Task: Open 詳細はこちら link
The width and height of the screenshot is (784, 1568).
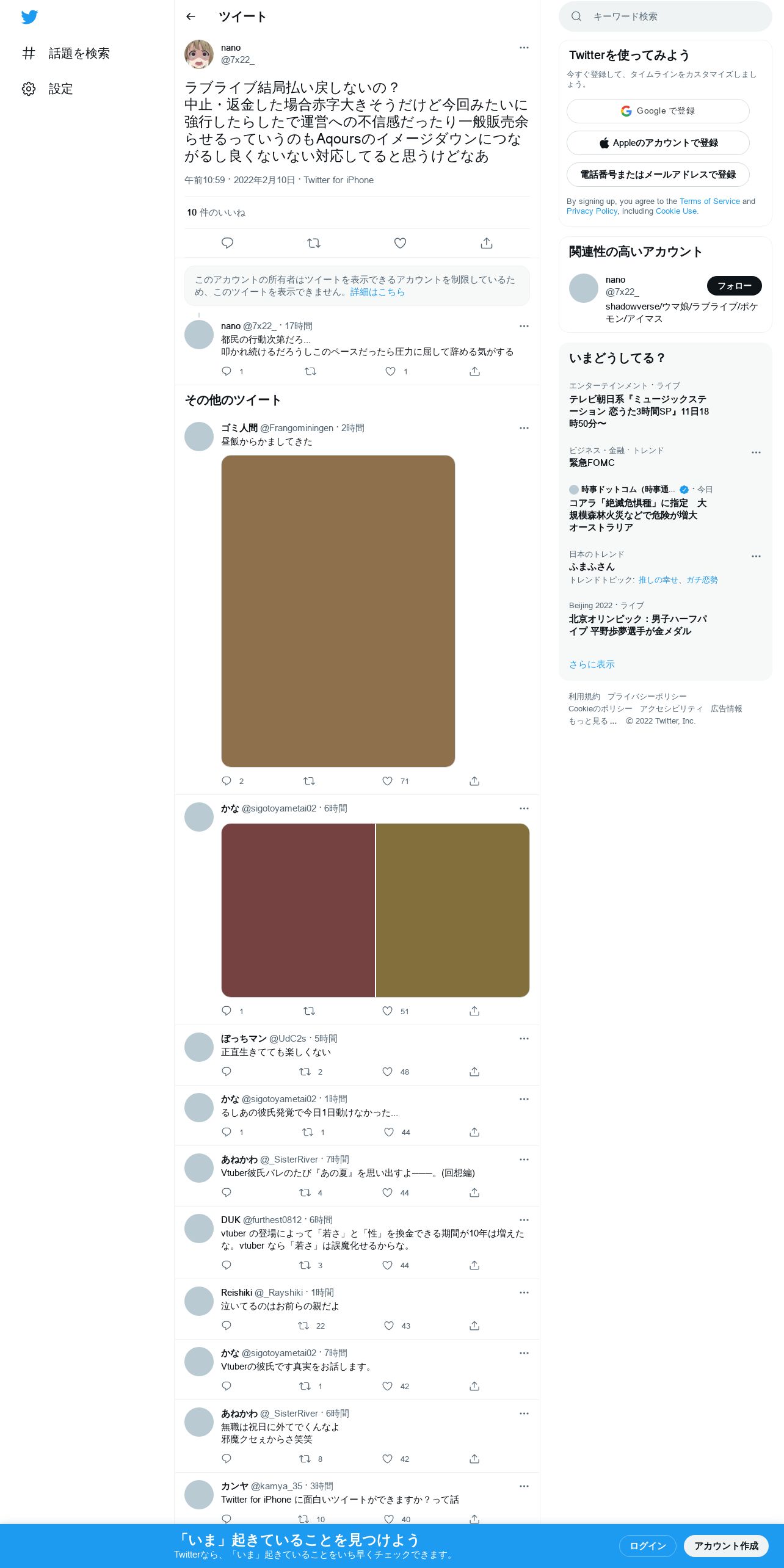Action: click(377, 292)
